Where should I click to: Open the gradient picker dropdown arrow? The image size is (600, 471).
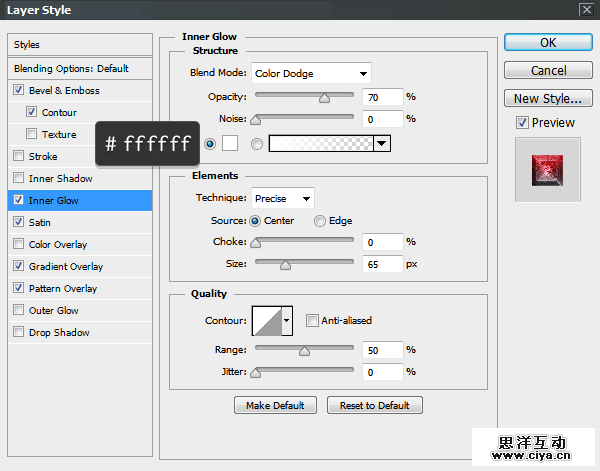click(x=381, y=144)
